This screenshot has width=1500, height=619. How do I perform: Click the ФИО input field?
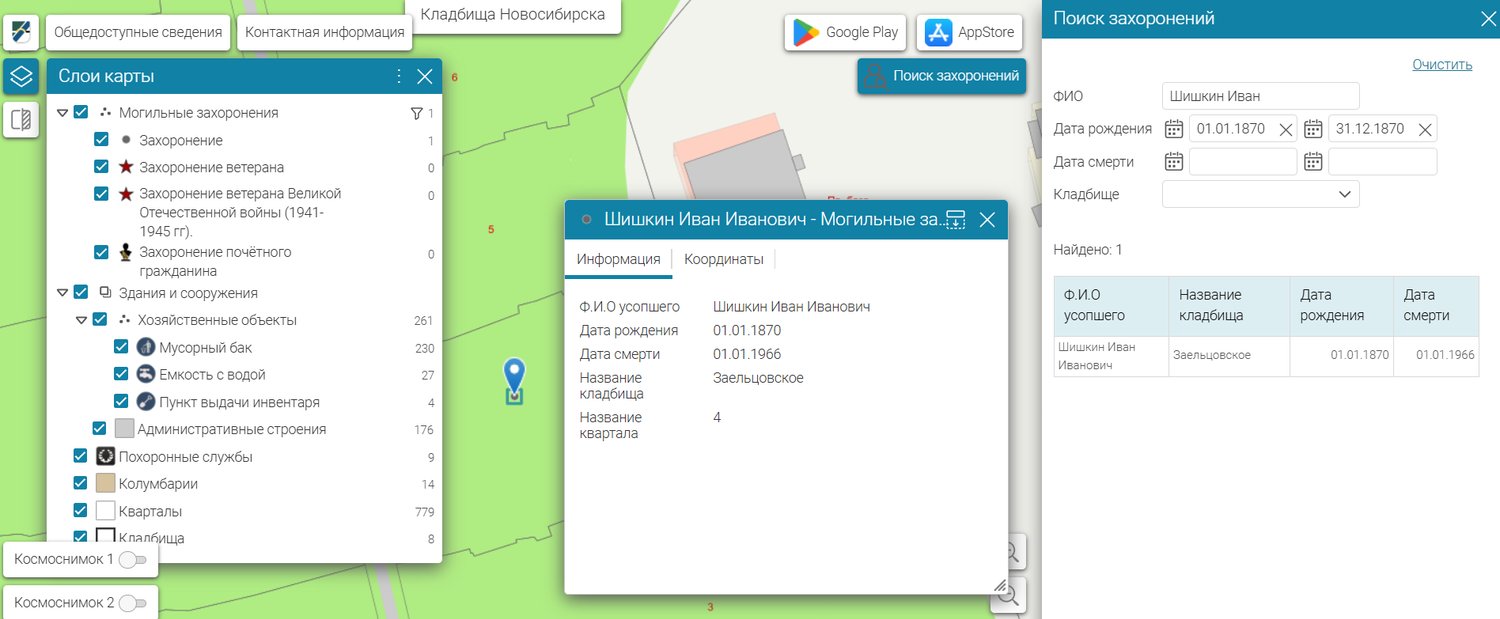[1260, 96]
